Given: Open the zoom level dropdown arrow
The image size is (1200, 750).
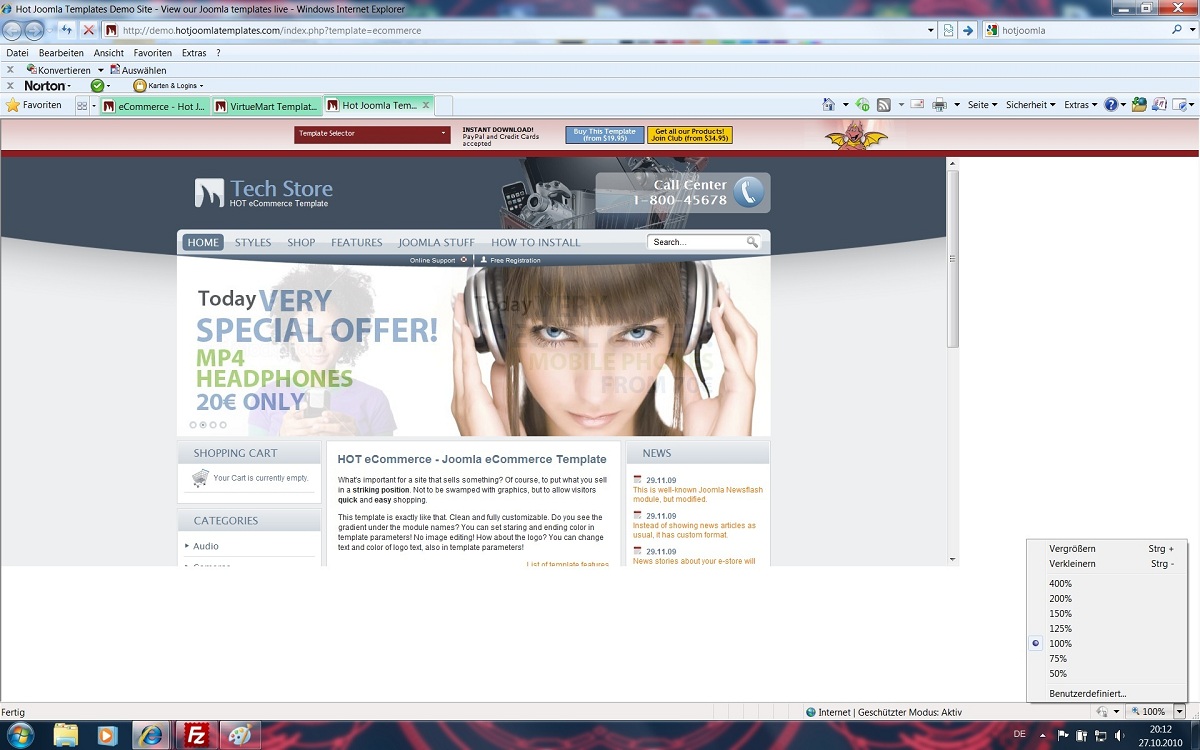Looking at the screenshot, I should (1180, 712).
